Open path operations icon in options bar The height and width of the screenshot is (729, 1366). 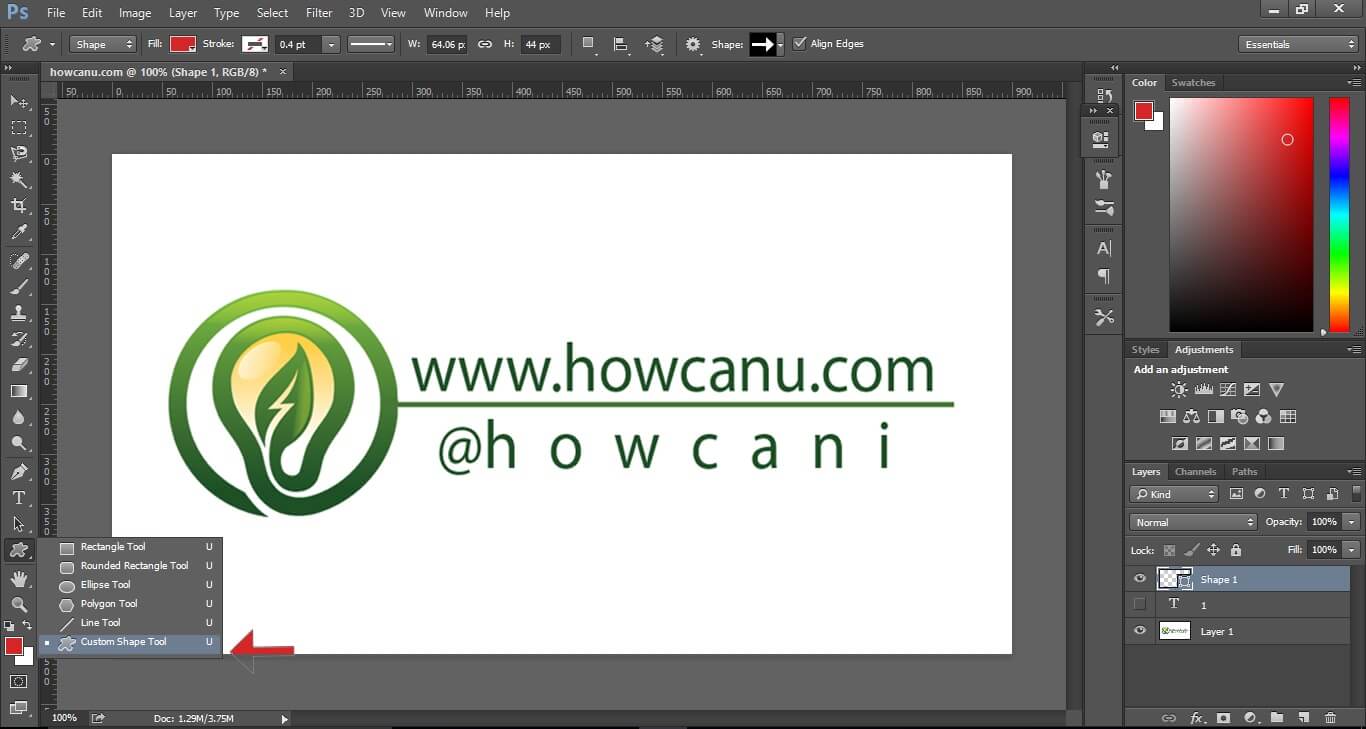coord(589,44)
